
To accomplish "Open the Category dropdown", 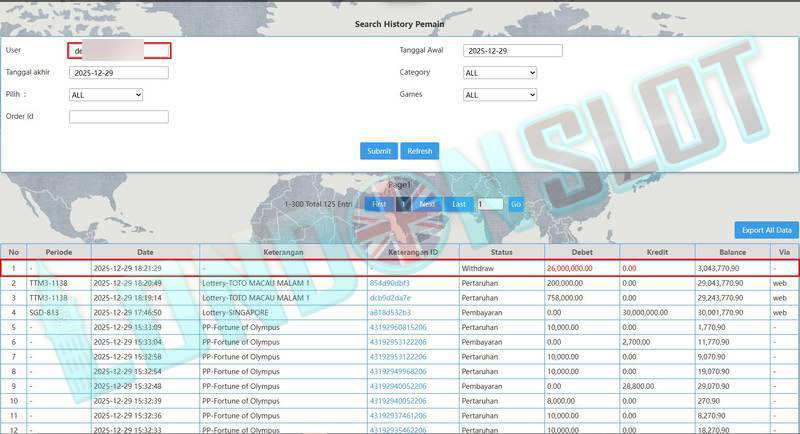I will (500, 73).
